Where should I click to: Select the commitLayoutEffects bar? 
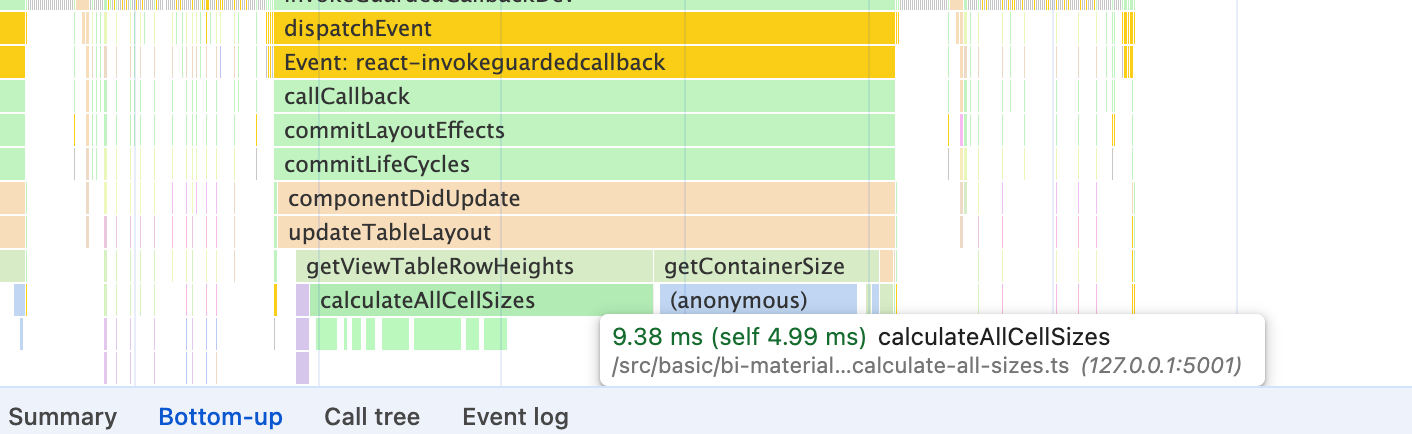click(x=584, y=130)
